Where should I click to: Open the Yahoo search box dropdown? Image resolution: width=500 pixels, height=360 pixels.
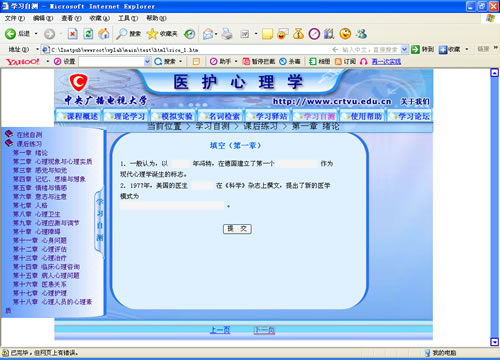147,61
